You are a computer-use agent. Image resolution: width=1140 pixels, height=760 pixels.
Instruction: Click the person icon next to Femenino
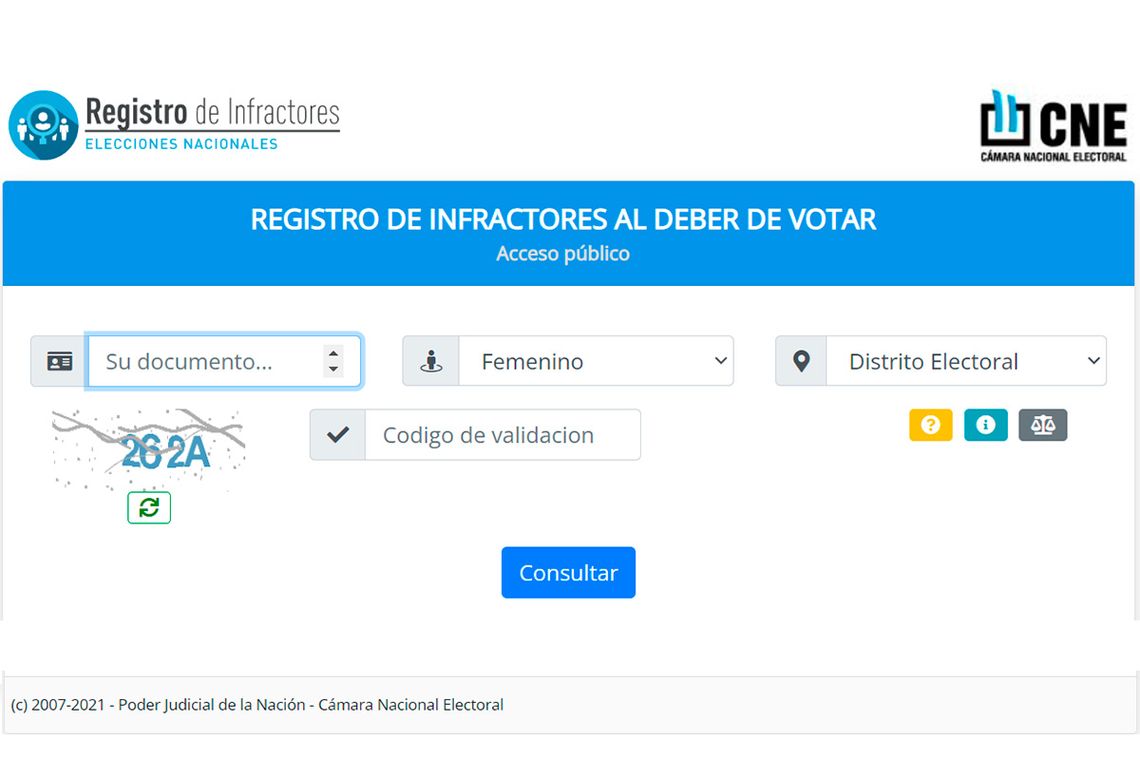click(x=431, y=361)
